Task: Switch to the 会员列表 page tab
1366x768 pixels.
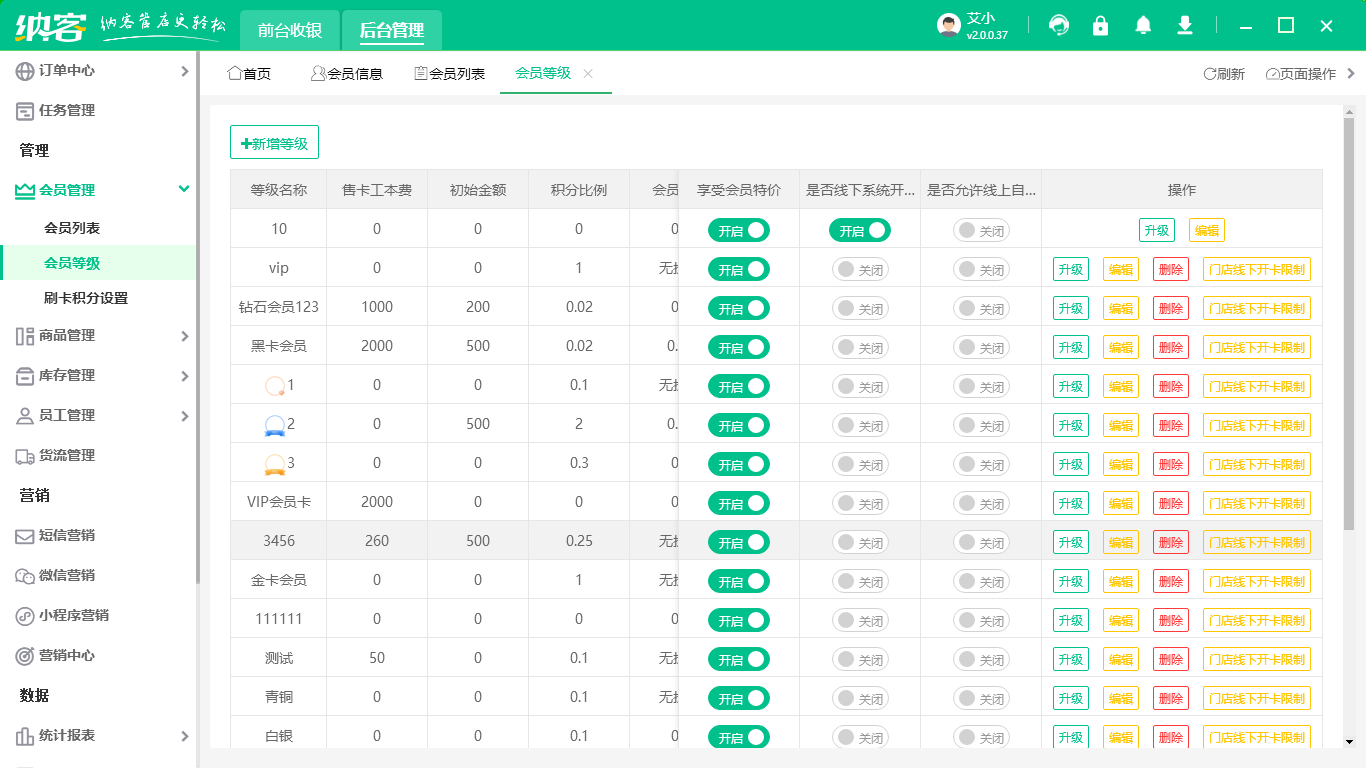Action: (x=449, y=74)
